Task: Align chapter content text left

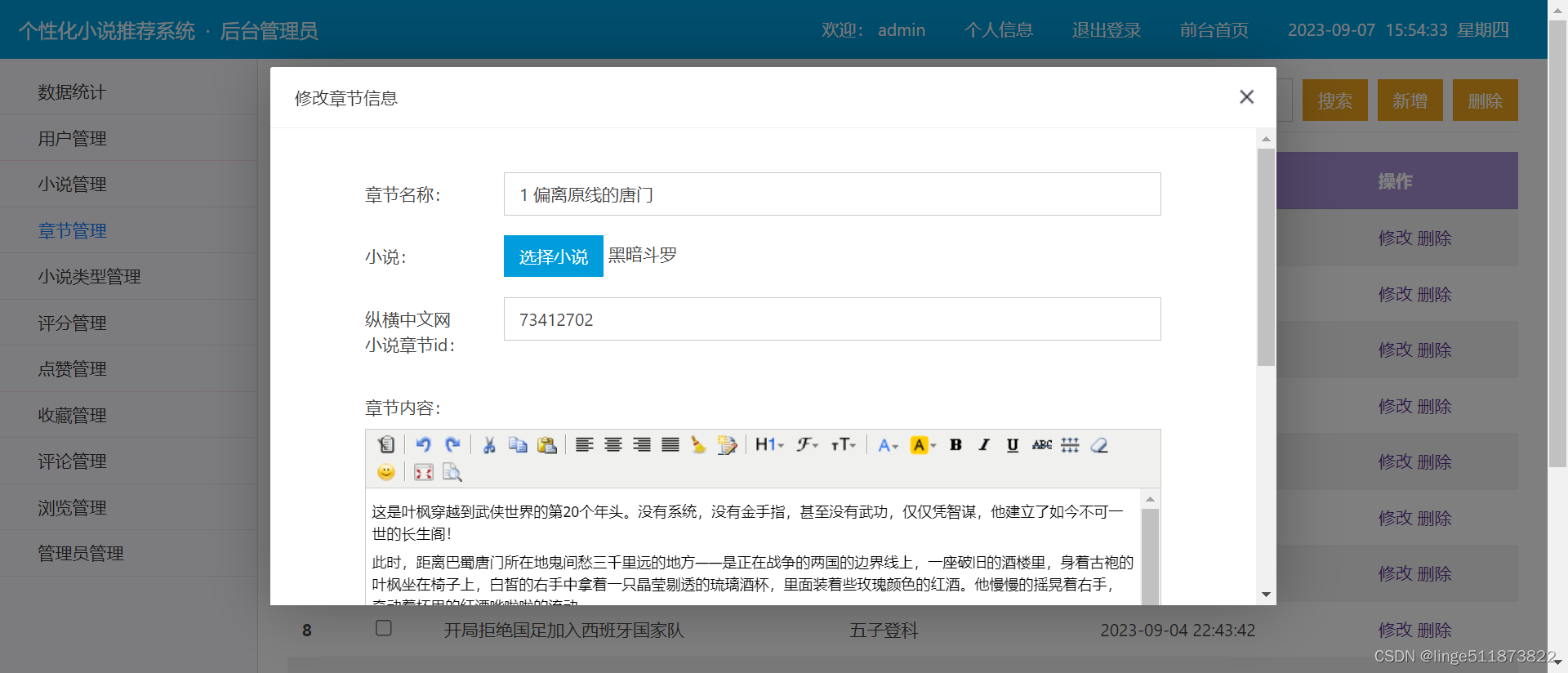Action: [x=584, y=444]
